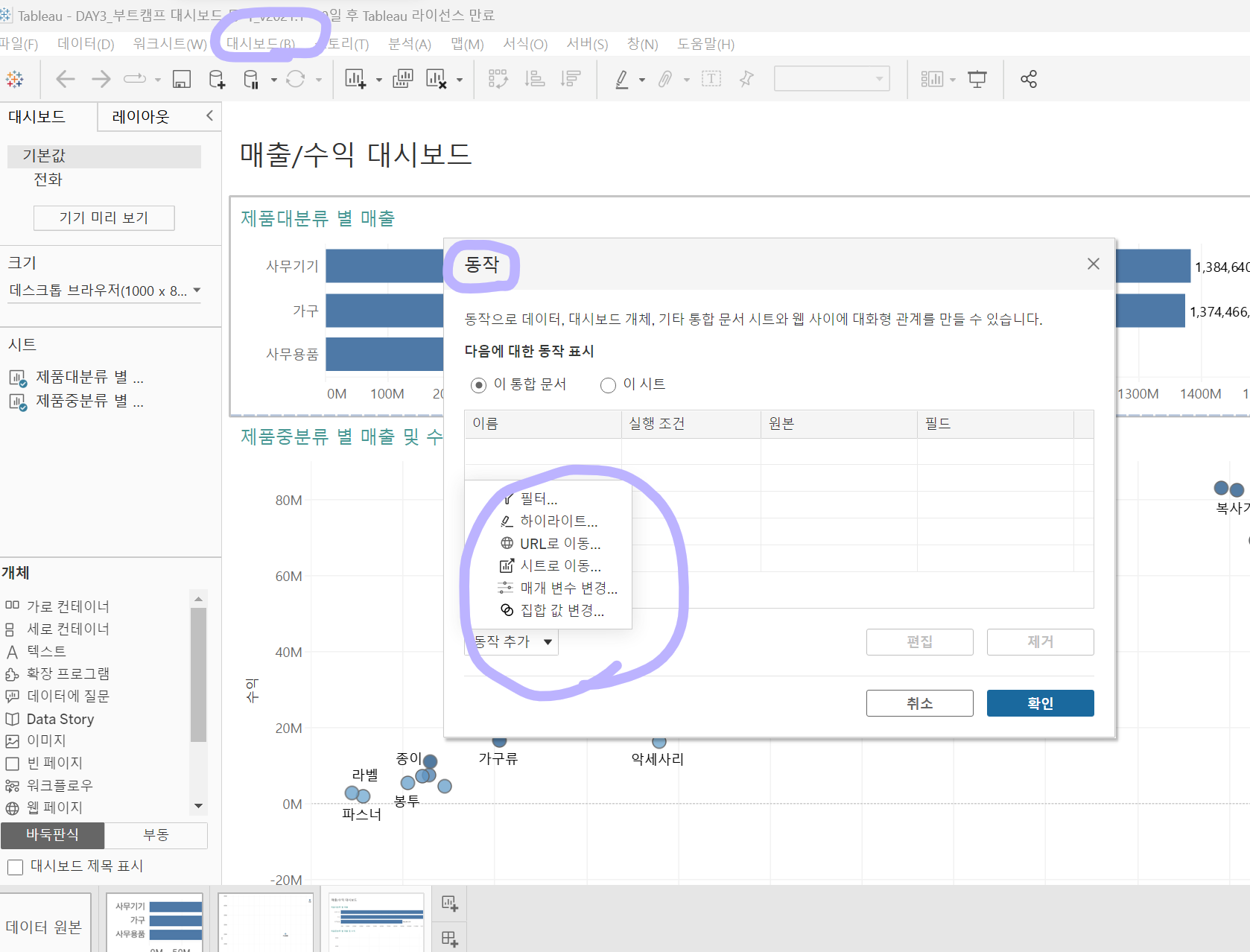Screen dimensions: 1250x952
Task: Click the undo back arrow icon
Action: (66, 79)
